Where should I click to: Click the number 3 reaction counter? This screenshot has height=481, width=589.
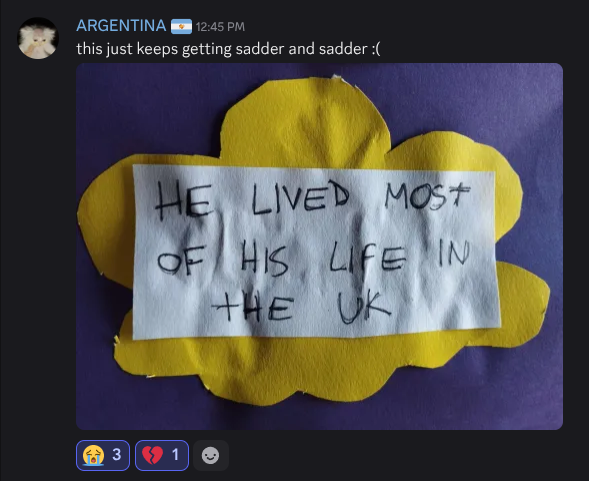[x=117, y=455]
